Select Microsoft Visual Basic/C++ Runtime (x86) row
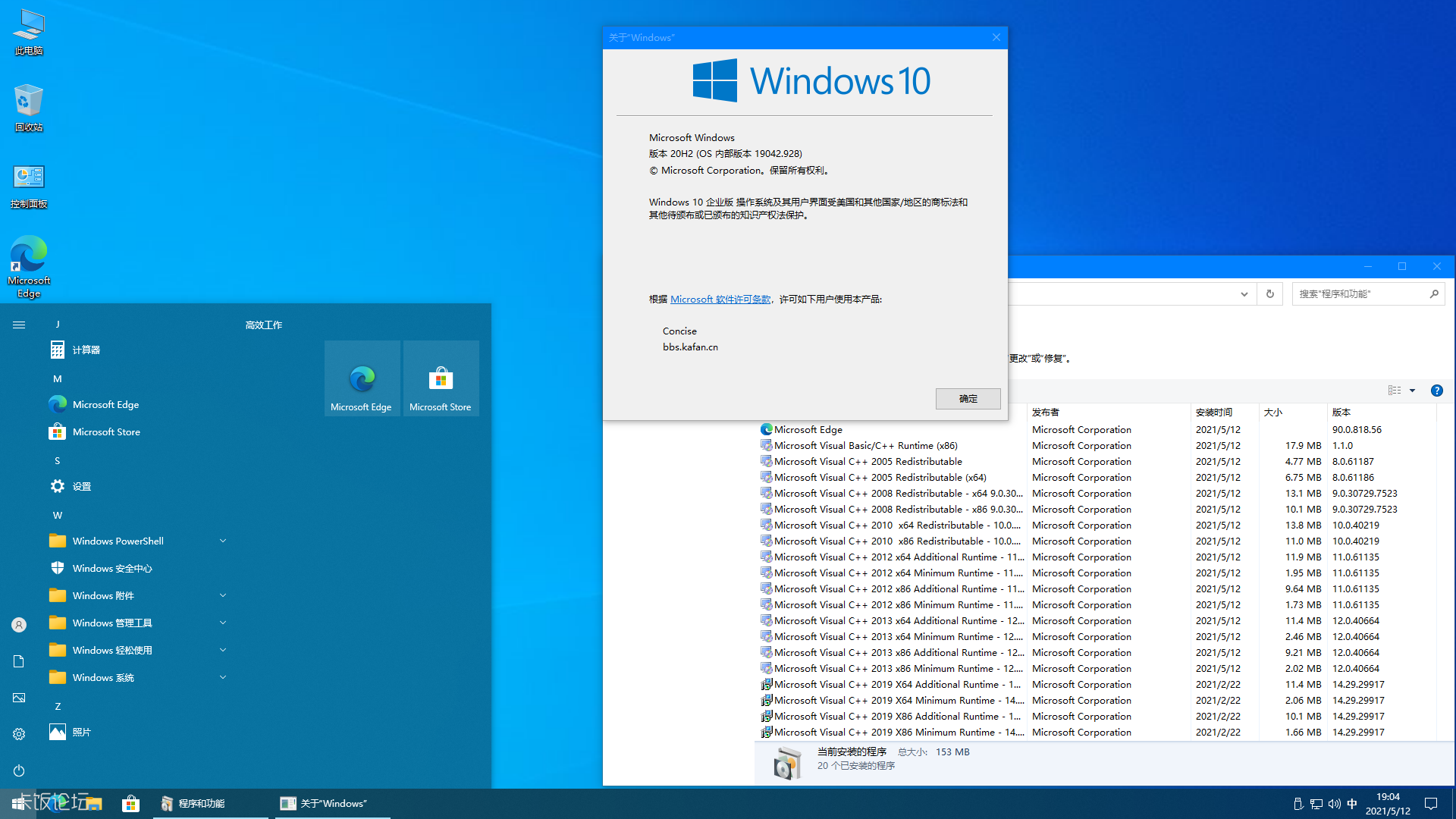The width and height of the screenshot is (1456, 819). [x=1097, y=445]
